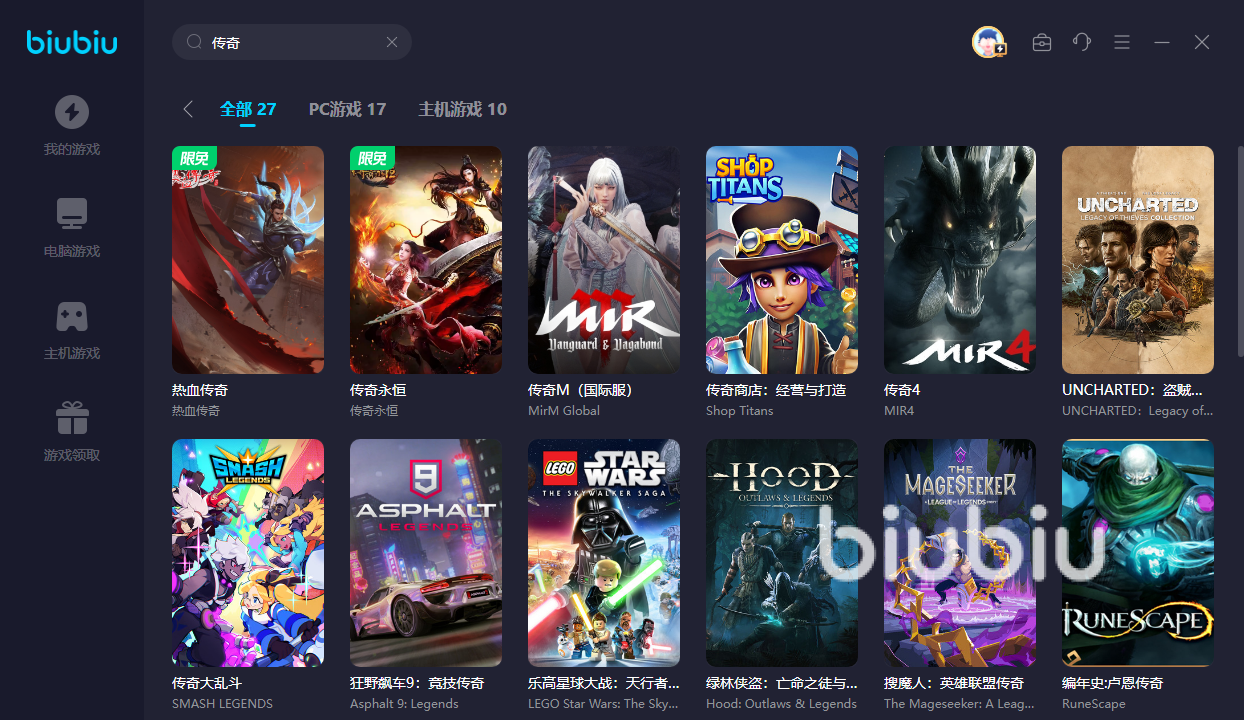
Task: Open the MIR4 game cover
Action: (960, 260)
